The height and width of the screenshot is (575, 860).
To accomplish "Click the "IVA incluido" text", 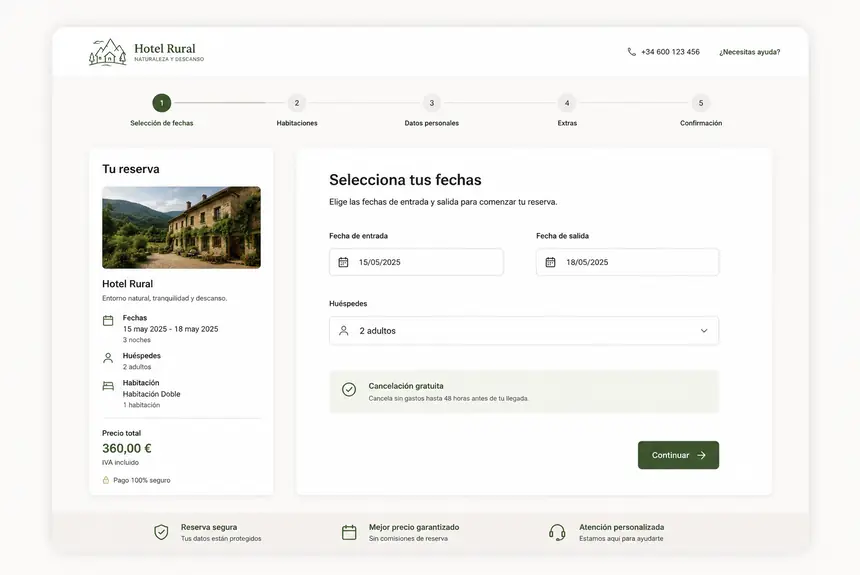I will tap(120, 463).
